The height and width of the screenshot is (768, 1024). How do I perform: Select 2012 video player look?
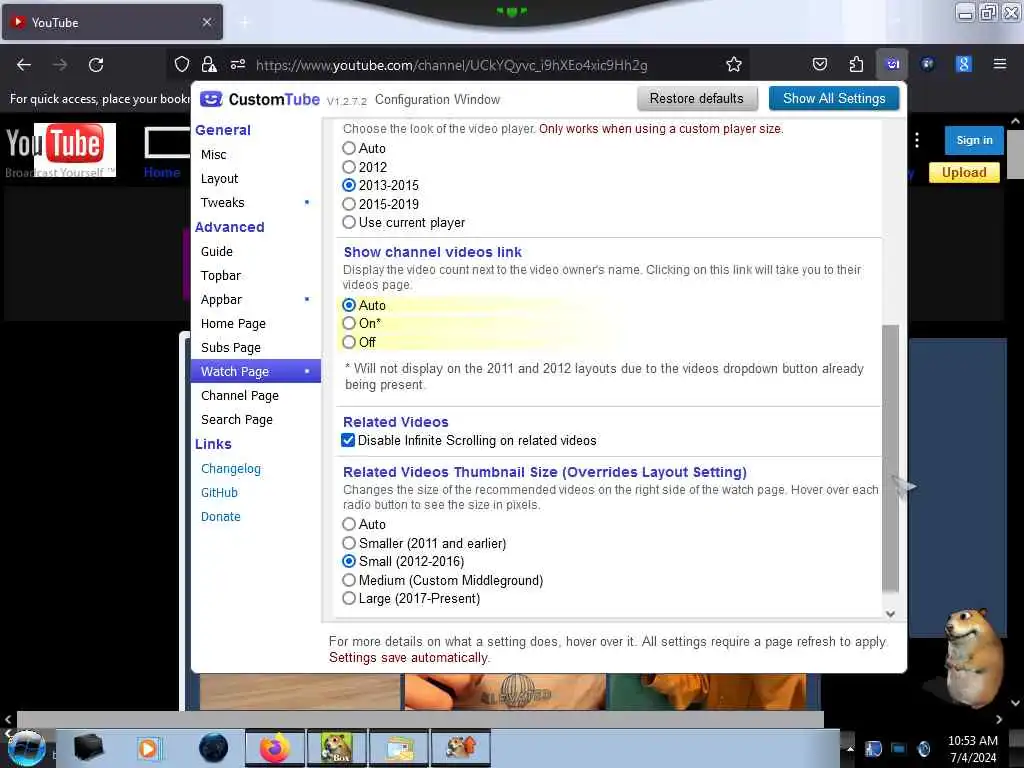click(x=349, y=167)
